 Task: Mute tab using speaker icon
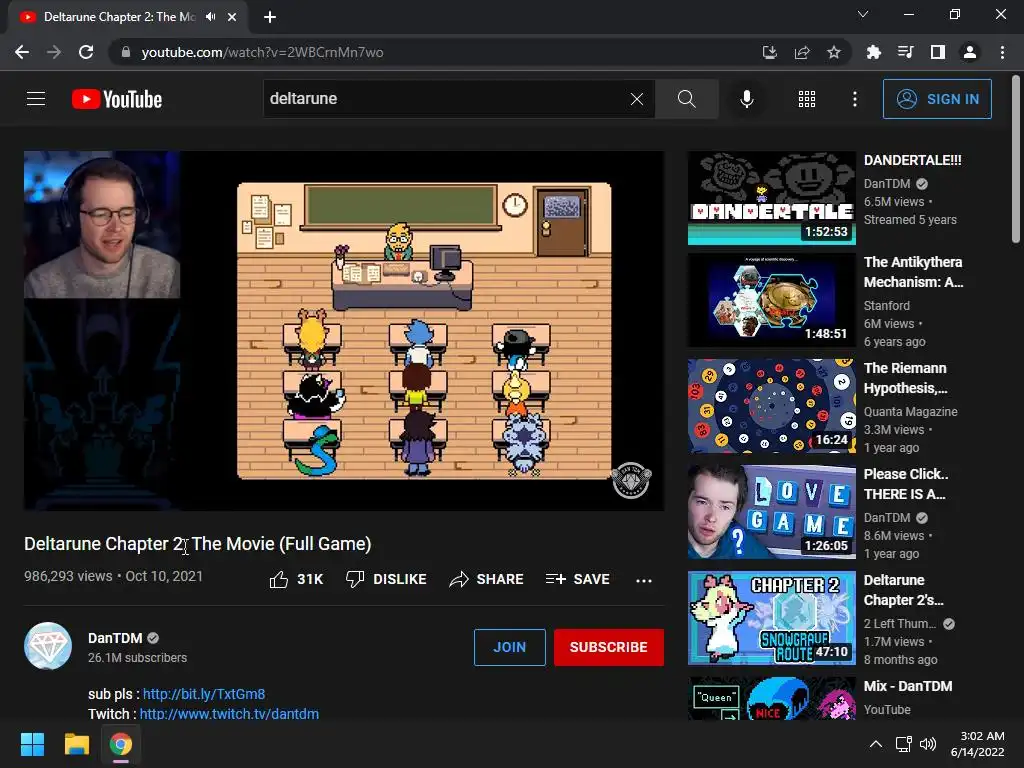[x=210, y=17]
